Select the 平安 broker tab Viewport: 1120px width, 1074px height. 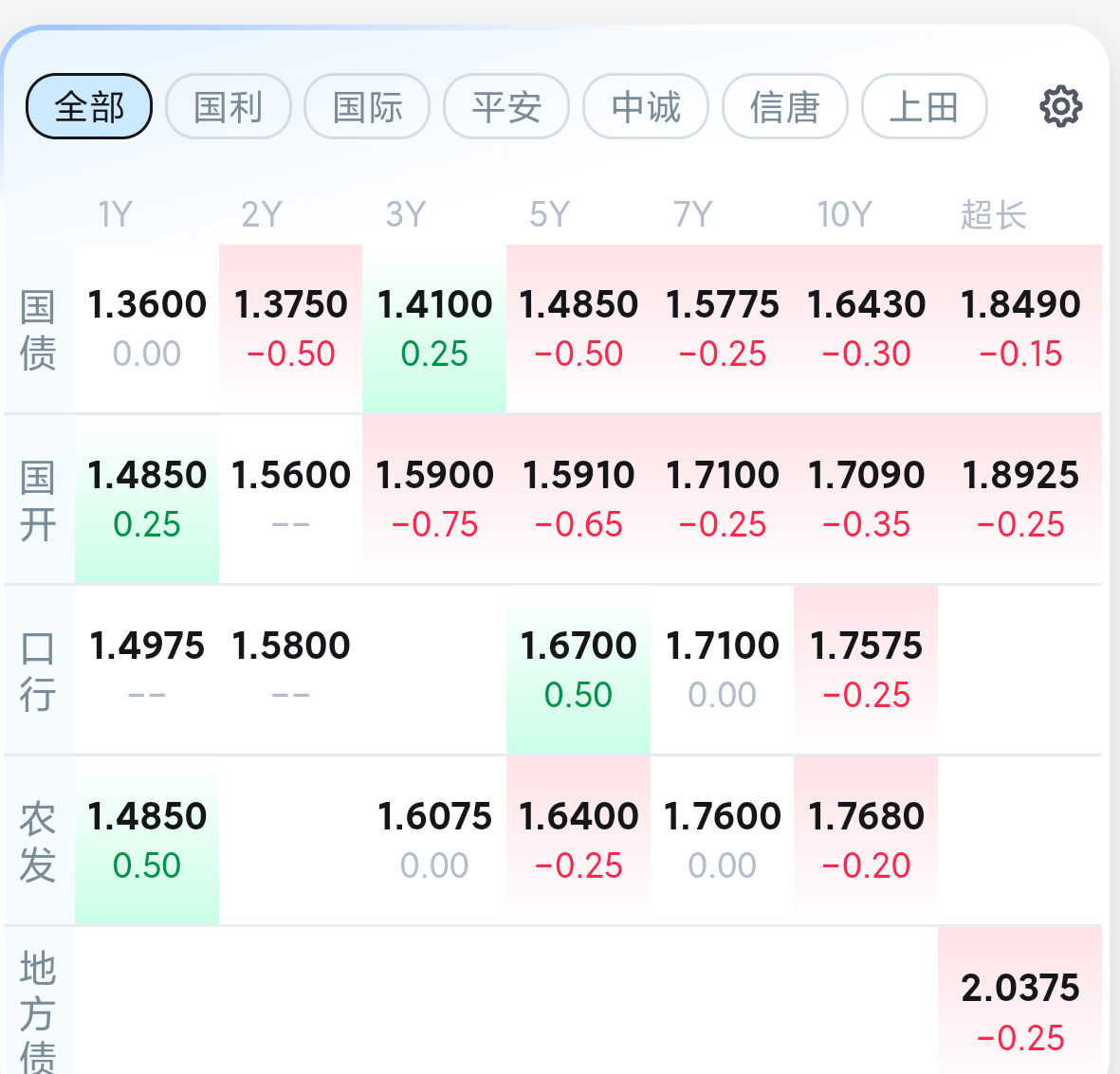click(x=506, y=106)
